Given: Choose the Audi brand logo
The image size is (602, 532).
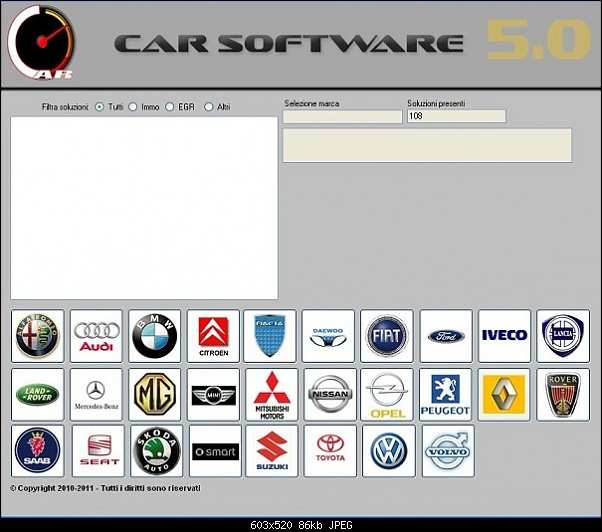Looking at the screenshot, I should tap(96, 336).
